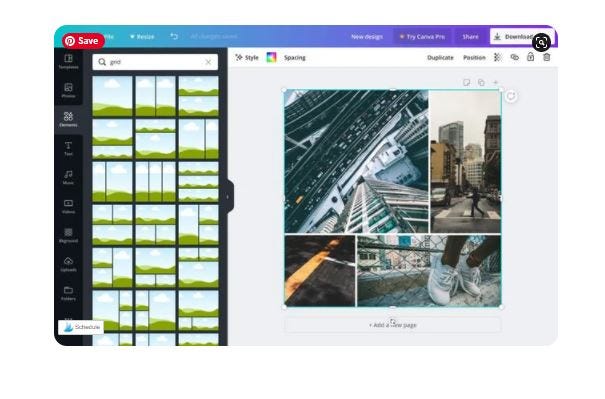
Task: Open the Templates sidebar panel
Action: 68,62
